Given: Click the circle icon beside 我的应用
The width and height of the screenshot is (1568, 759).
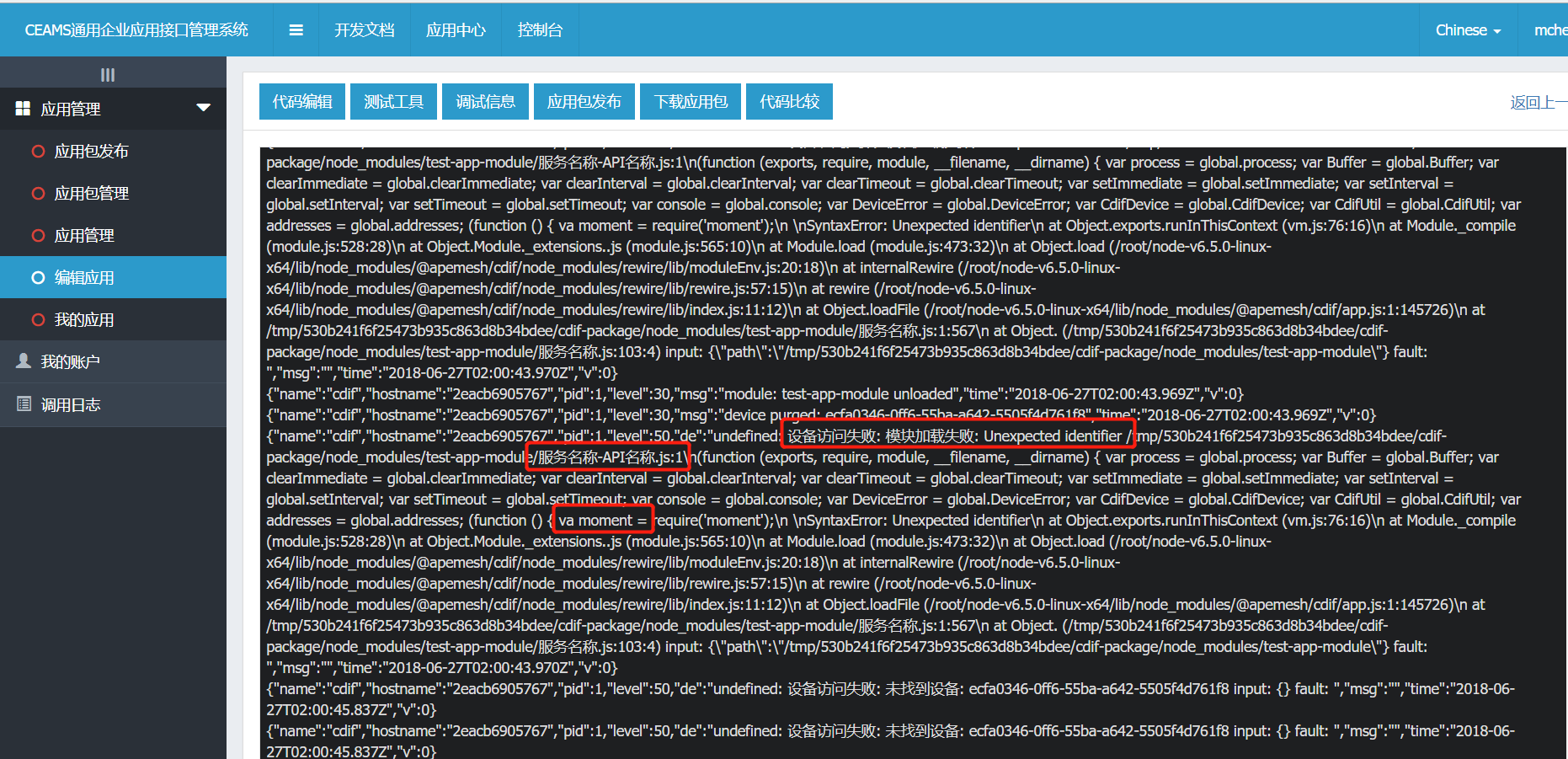Looking at the screenshot, I should click(38, 320).
